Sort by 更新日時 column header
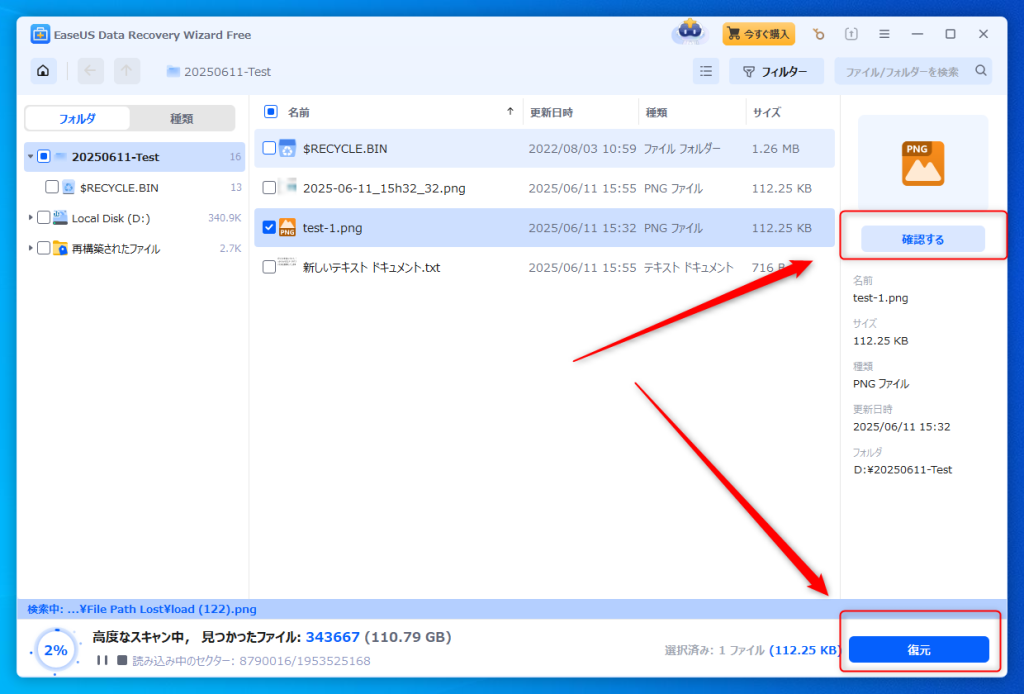This screenshot has height=694, width=1024. 551,112
